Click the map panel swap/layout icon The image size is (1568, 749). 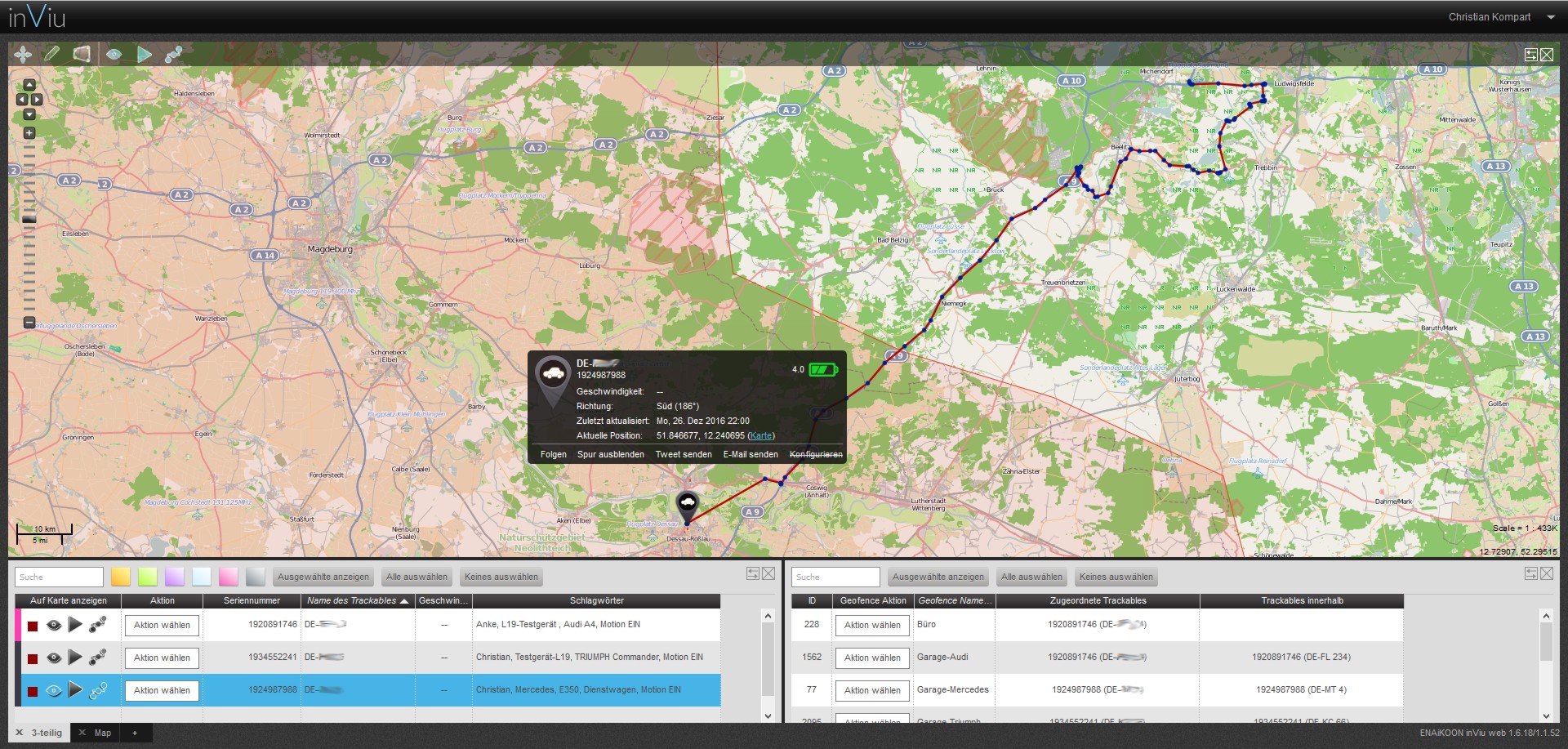click(1531, 55)
